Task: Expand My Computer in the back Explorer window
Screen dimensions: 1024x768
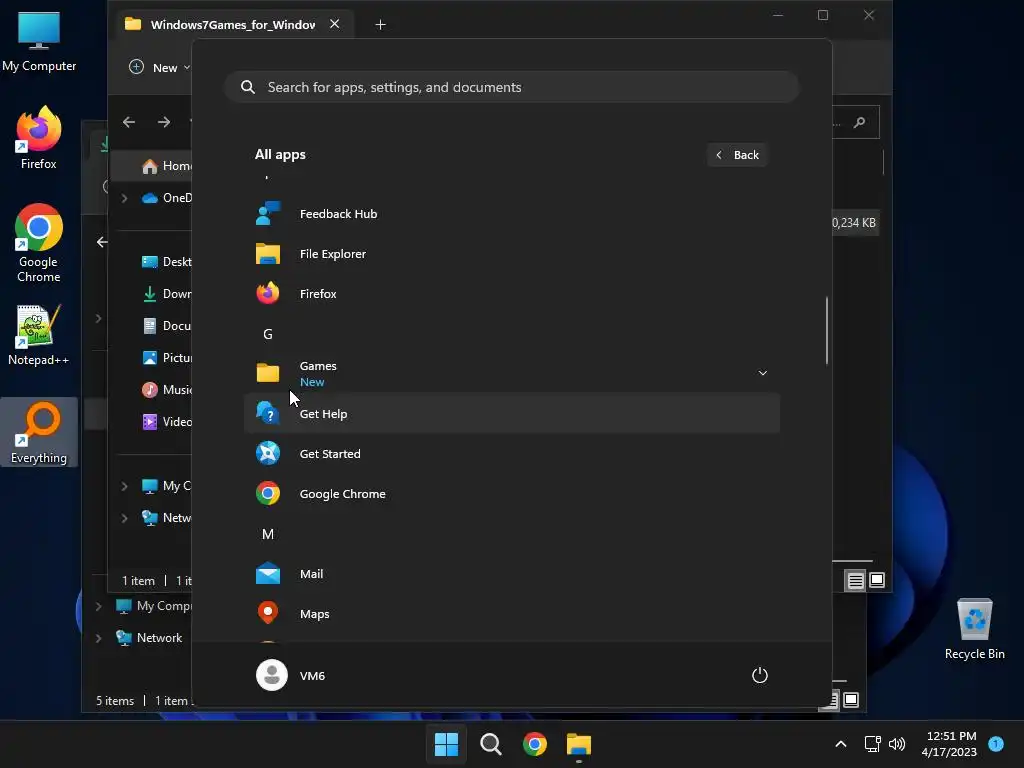Action: coord(98,606)
